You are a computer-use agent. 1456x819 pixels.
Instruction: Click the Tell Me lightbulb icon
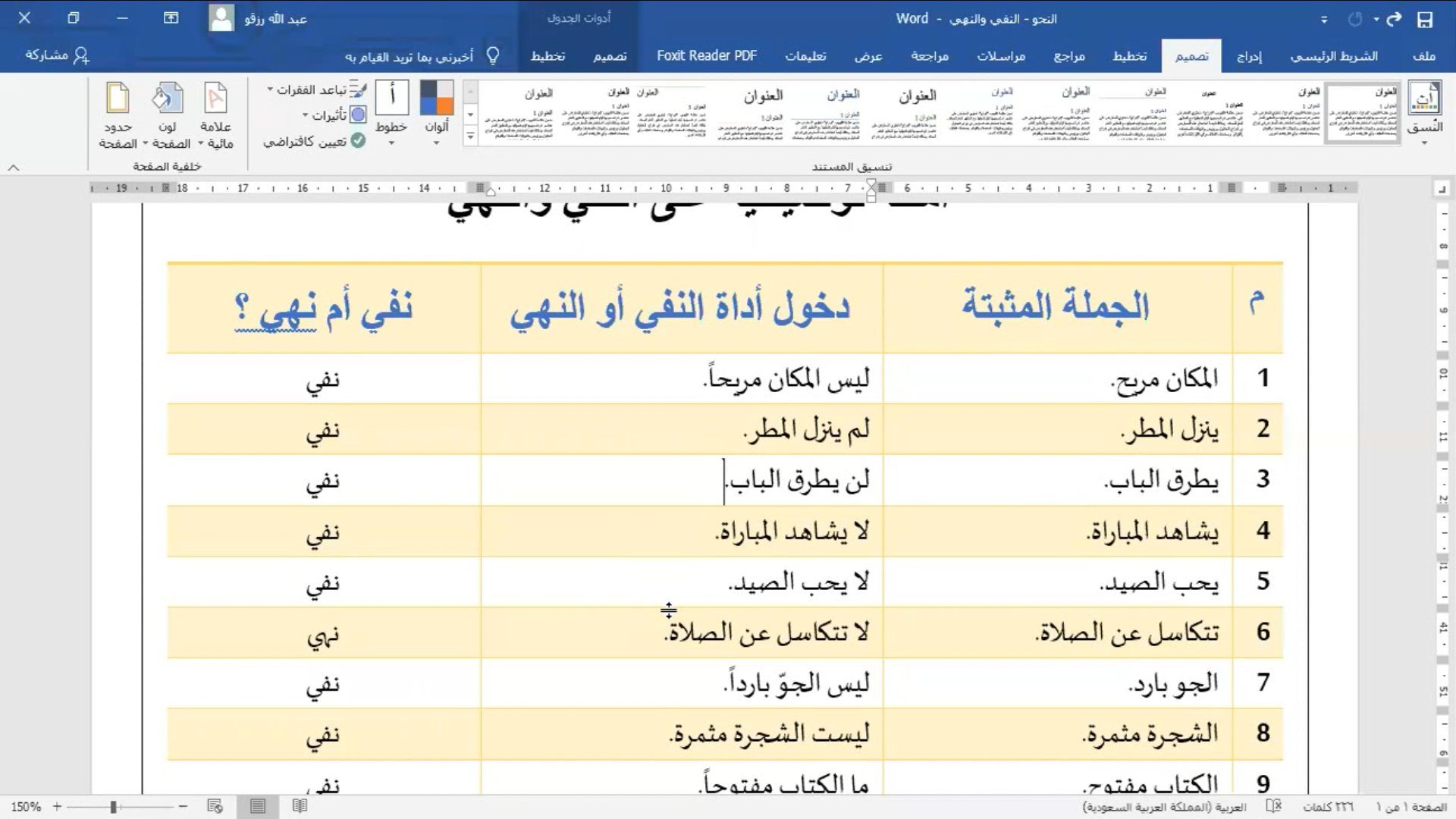click(493, 56)
